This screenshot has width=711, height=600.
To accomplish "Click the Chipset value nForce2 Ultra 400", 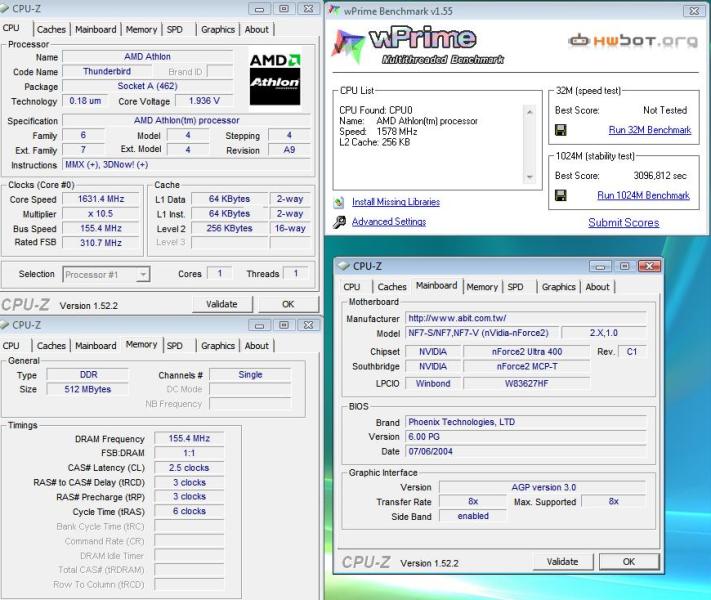I will (x=527, y=352).
